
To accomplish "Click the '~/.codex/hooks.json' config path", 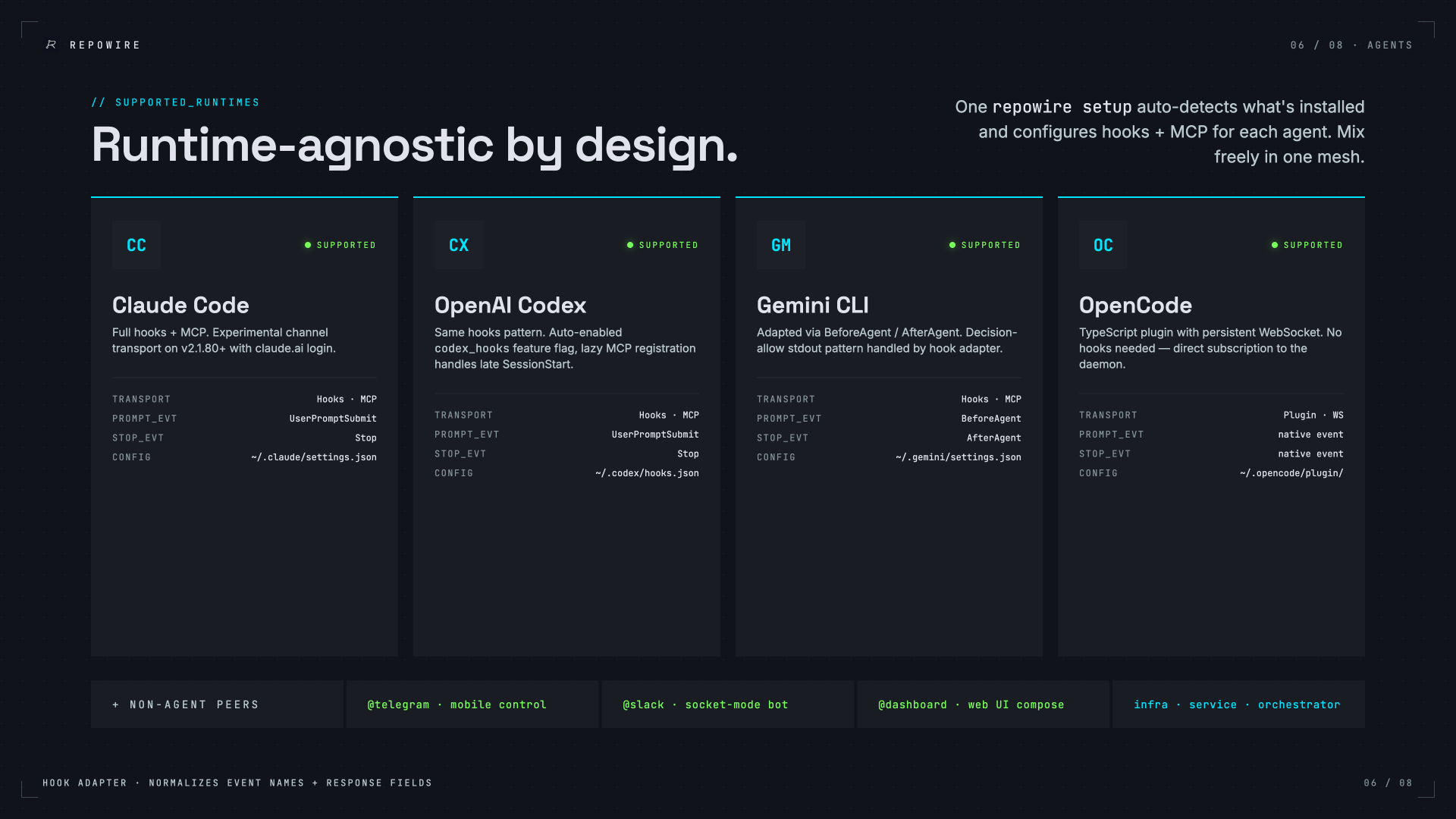I will point(647,473).
